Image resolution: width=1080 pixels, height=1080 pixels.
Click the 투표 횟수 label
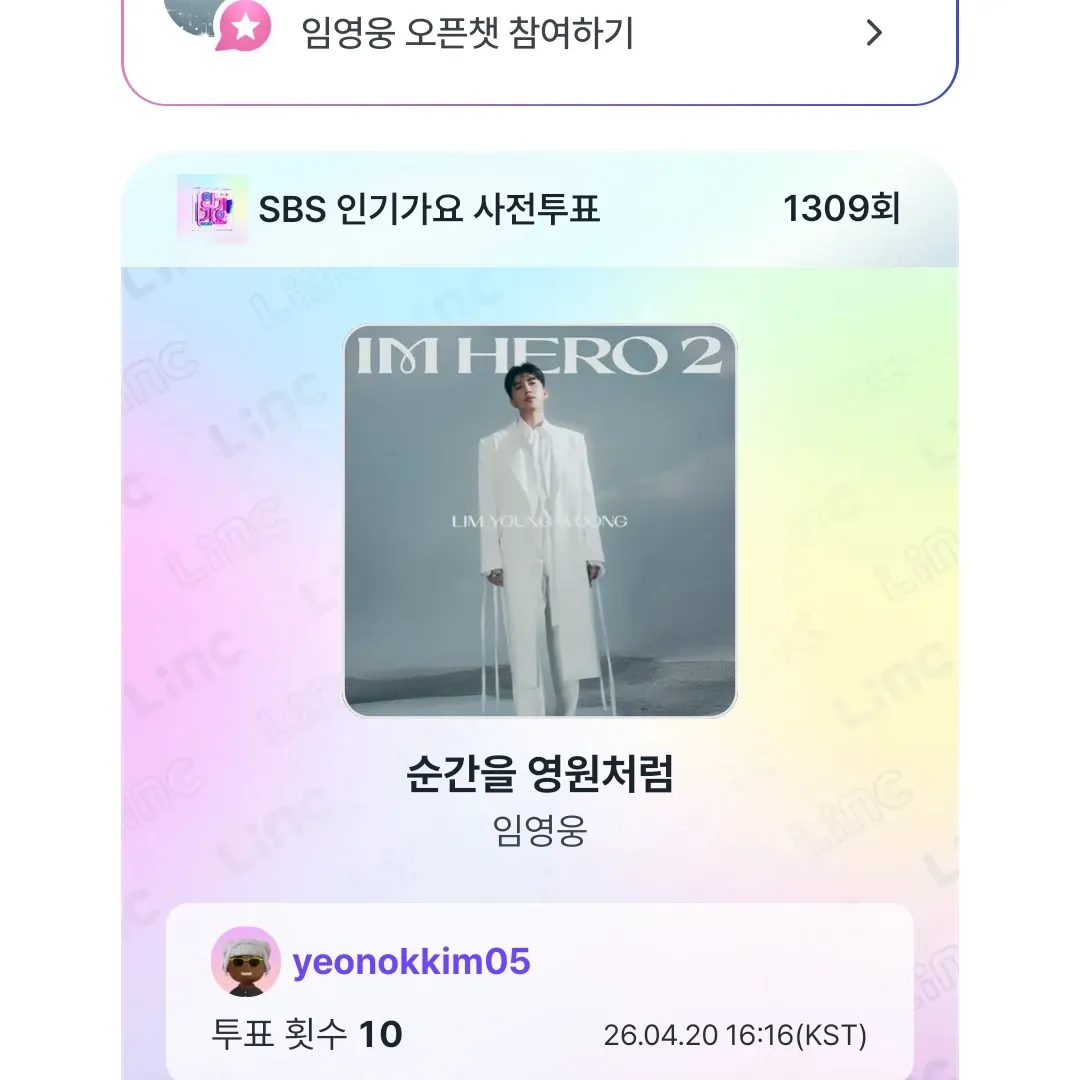pyautogui.click(x=278, y=1034)
